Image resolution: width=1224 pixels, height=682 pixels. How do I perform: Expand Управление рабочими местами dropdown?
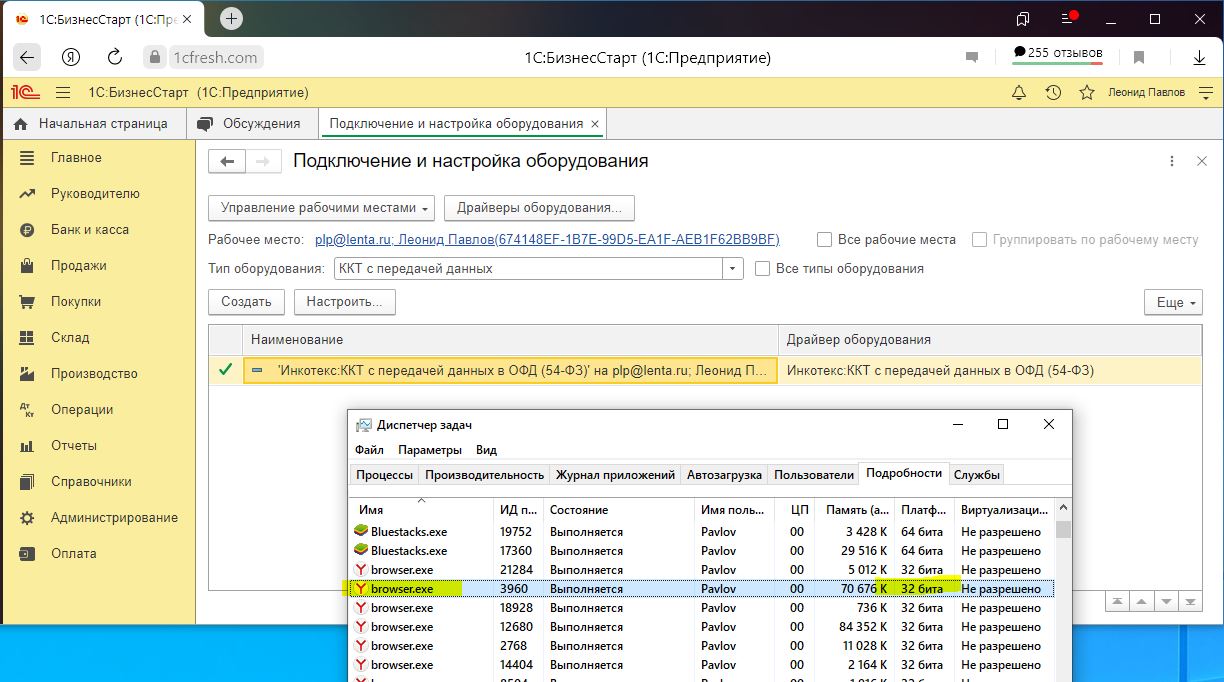tap(322, 208)
